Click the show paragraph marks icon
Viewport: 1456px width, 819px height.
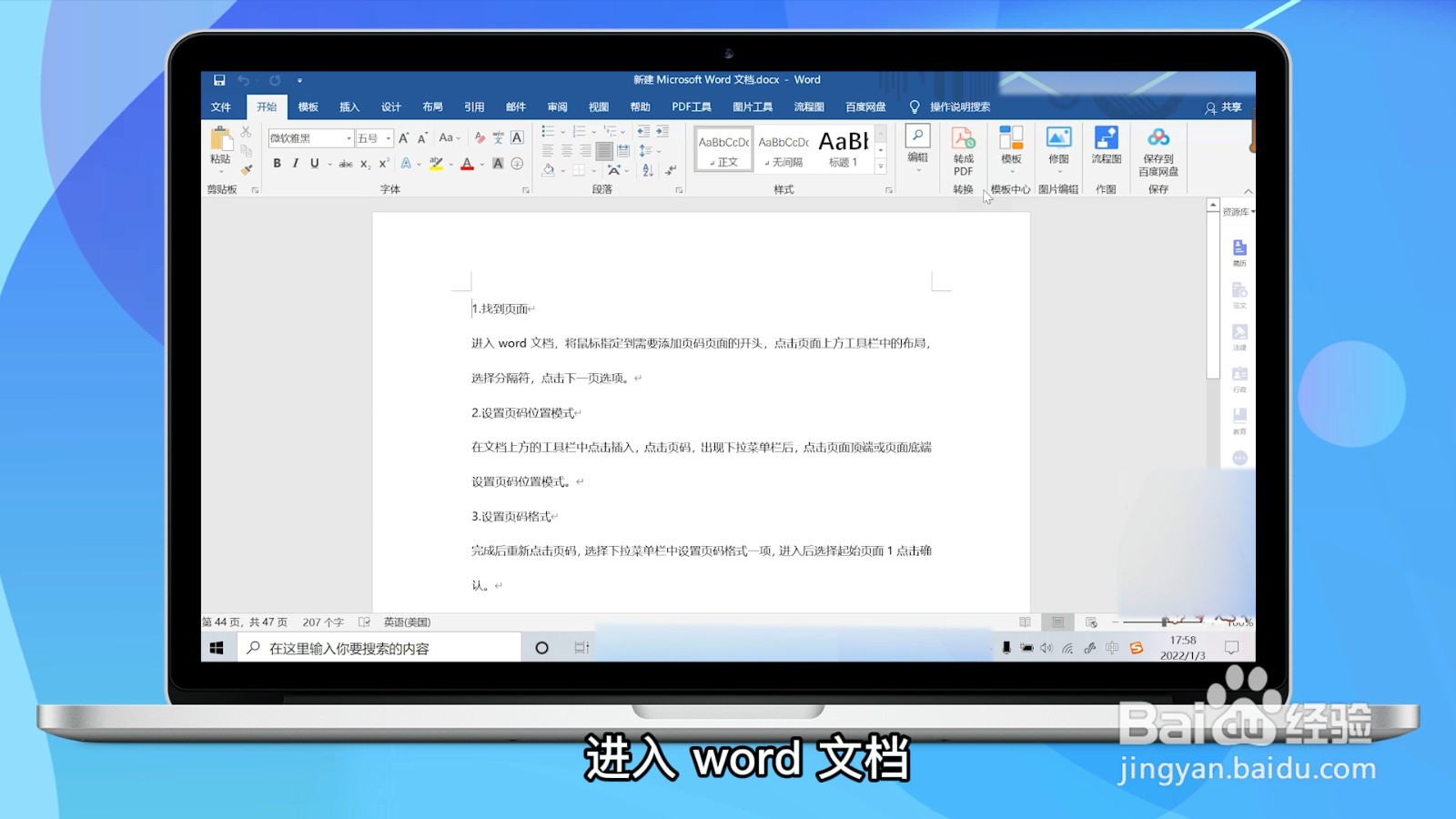[671, 170]
